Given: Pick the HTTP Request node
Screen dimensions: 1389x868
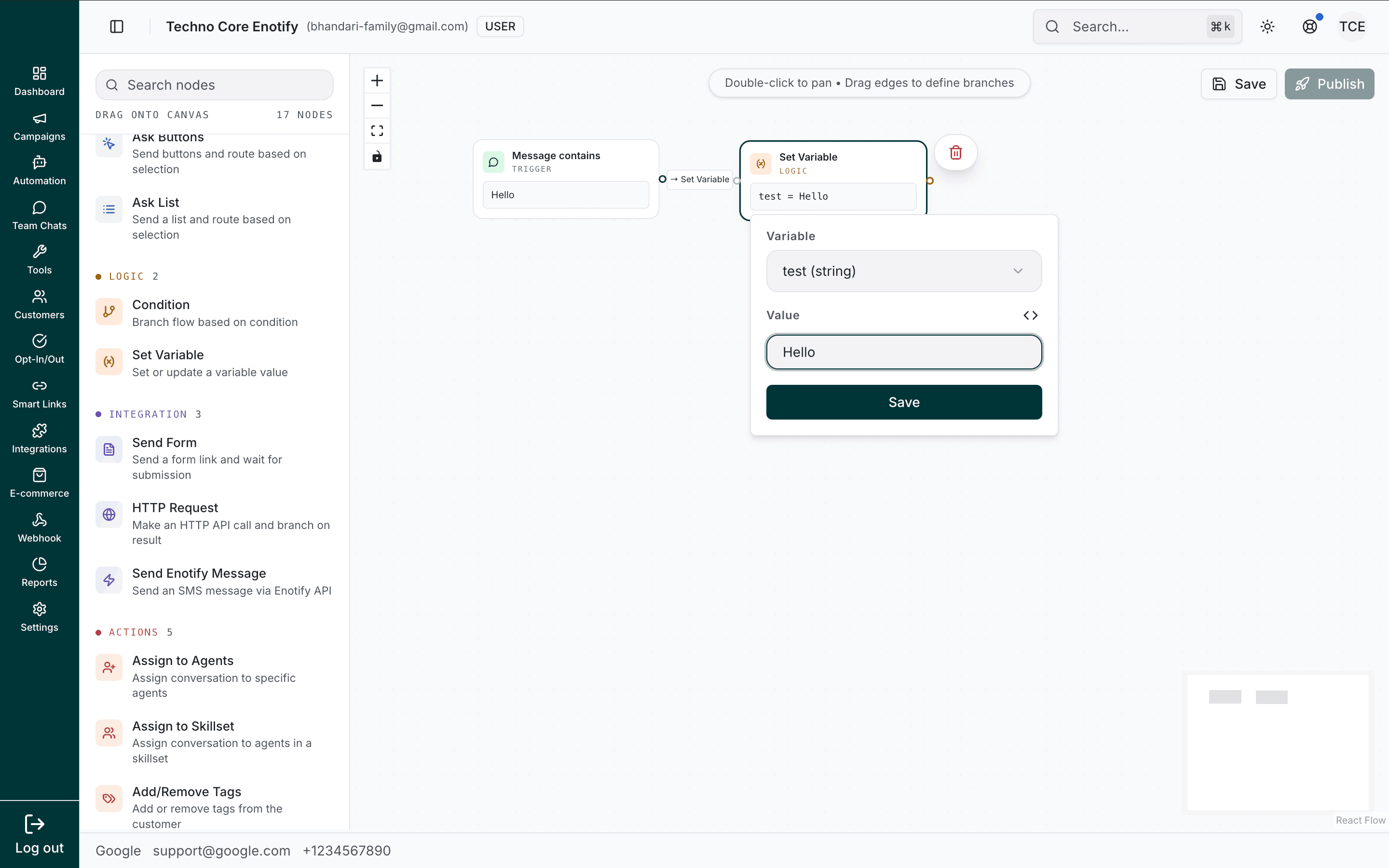Looking at the screenshot, I should (214, 524).
